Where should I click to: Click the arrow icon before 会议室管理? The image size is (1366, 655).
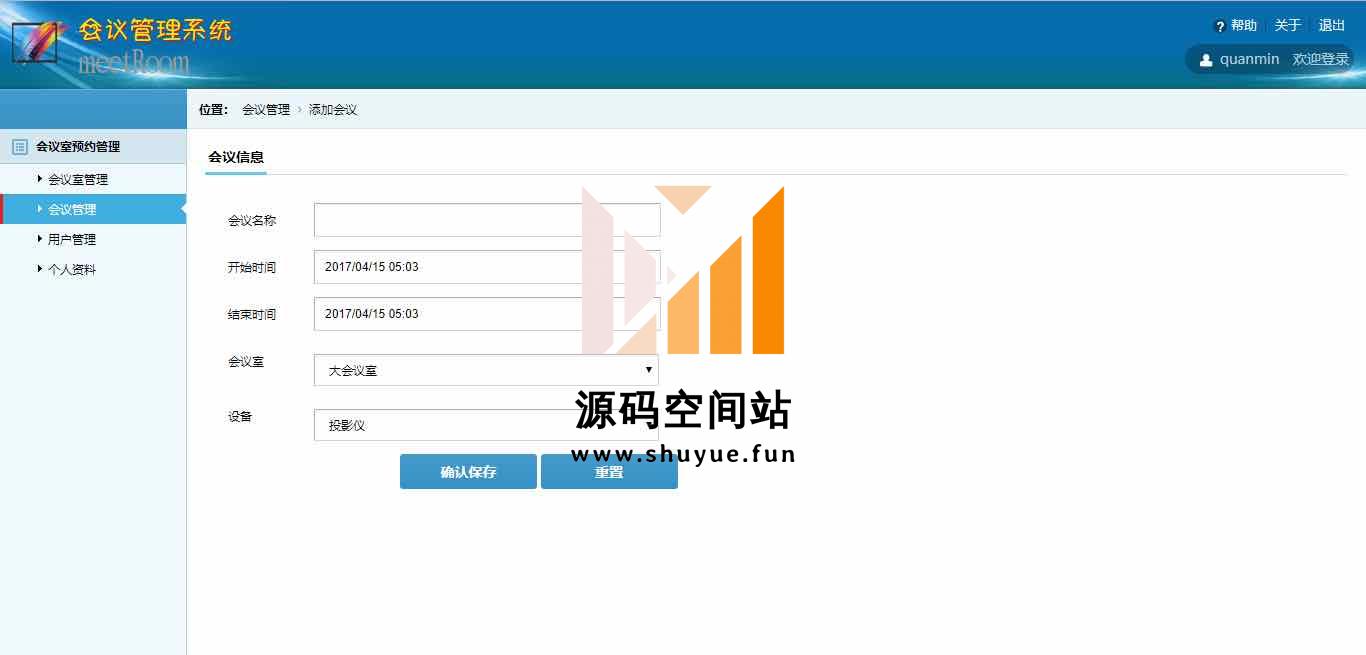40,179
